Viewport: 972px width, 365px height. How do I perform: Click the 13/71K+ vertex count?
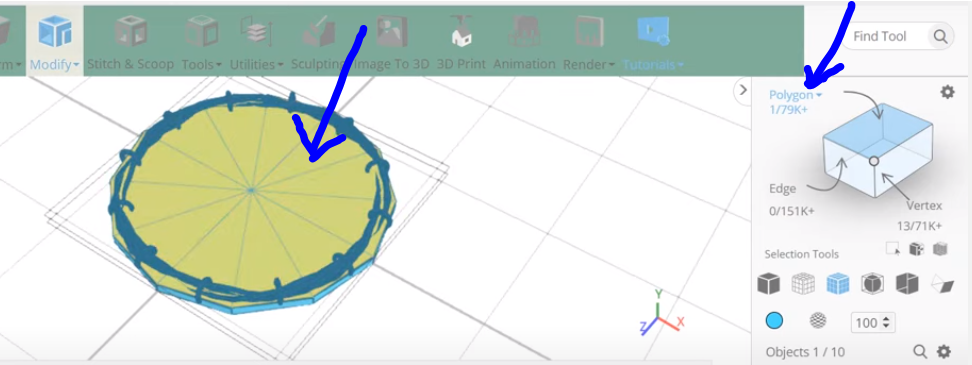tap(919, 226)
